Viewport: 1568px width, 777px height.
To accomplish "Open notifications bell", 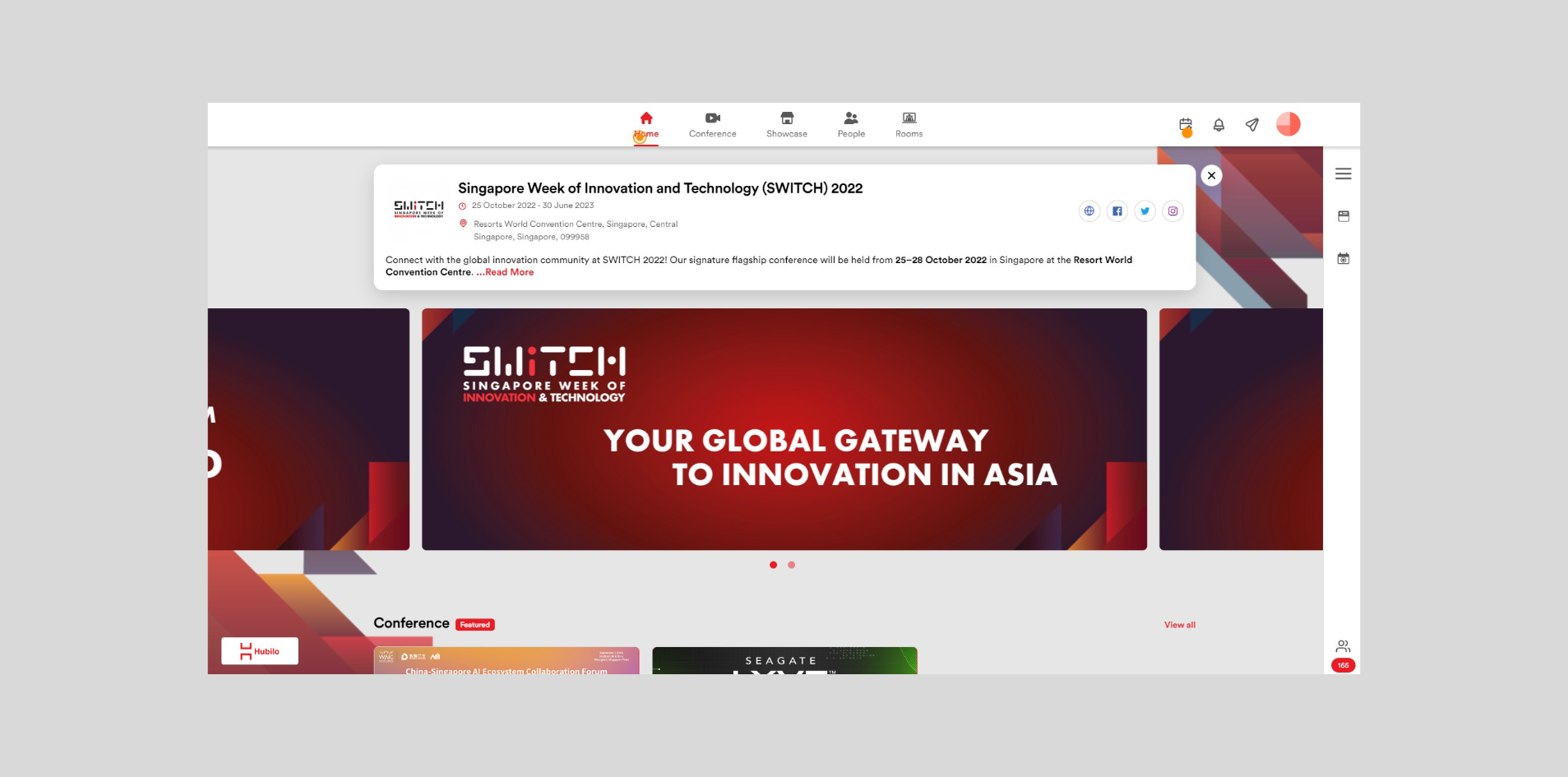I will 1219,125.
